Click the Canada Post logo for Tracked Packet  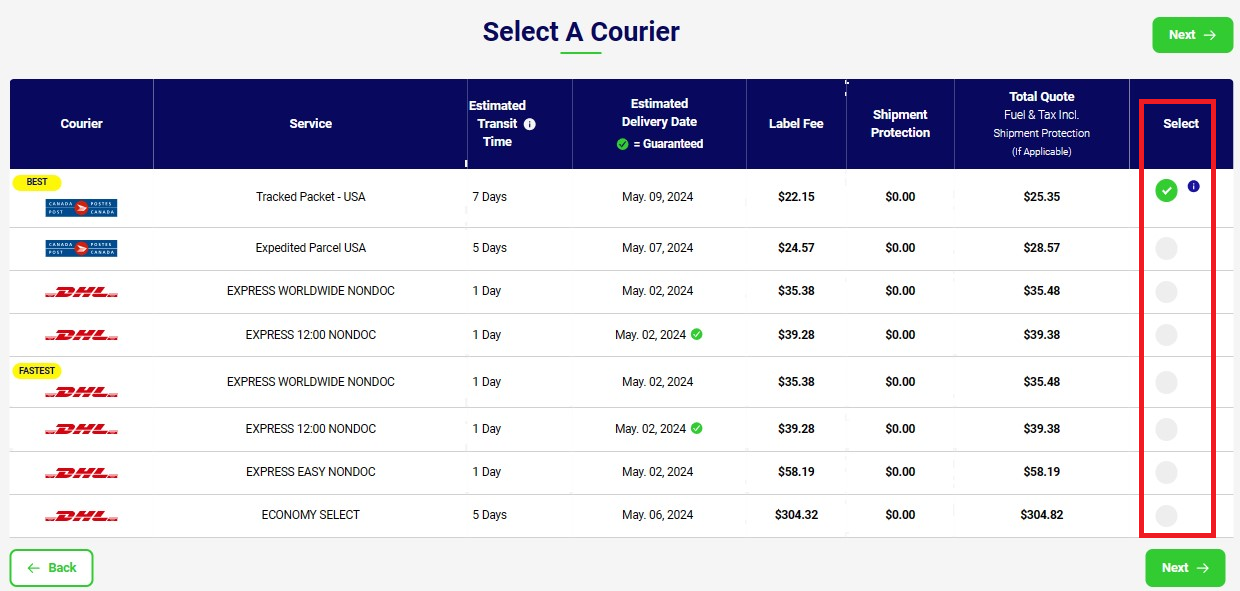[x=81, y=208]
